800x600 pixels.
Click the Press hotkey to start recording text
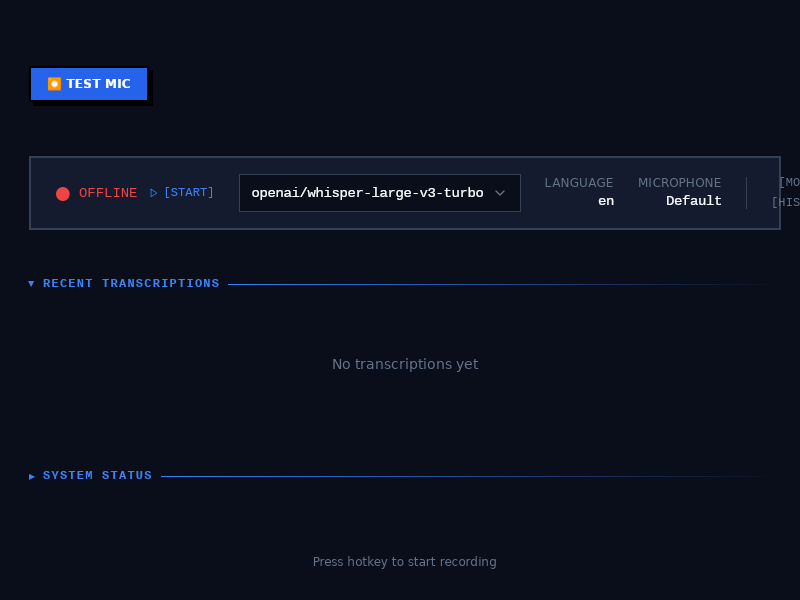pos(405,562)
